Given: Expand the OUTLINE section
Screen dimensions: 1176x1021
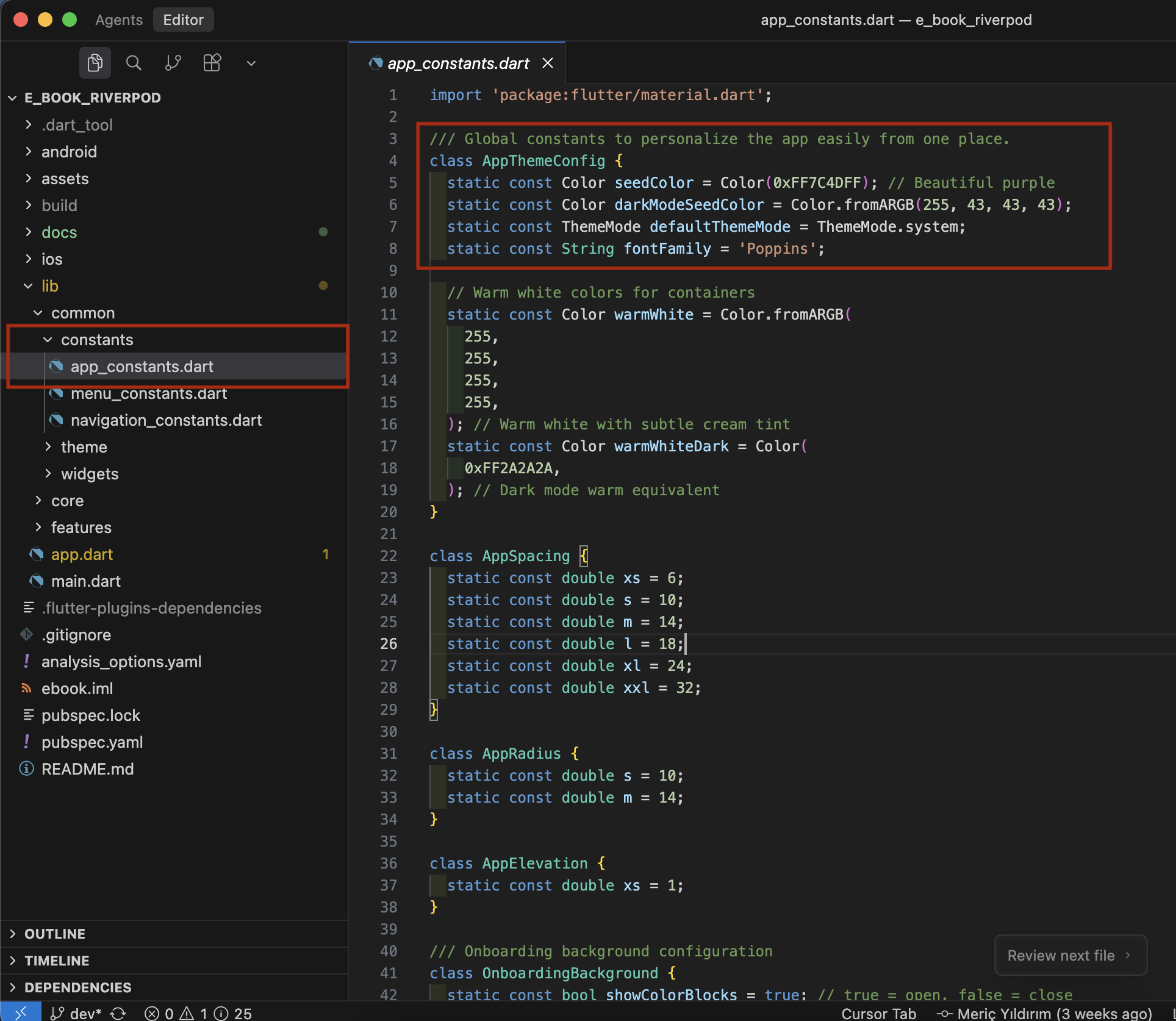Looking at the screenshot, I should 54,933.
